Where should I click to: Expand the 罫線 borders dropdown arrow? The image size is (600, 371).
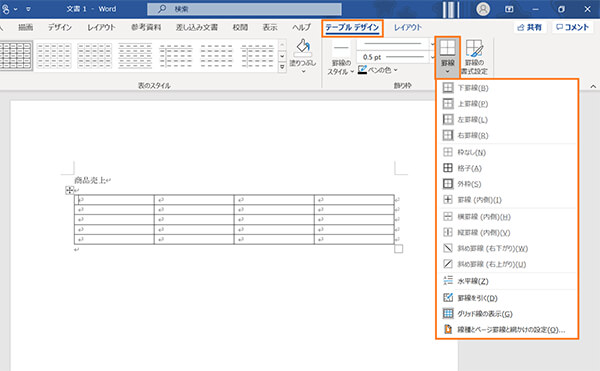pyautogui.click(x=447, y=72)
